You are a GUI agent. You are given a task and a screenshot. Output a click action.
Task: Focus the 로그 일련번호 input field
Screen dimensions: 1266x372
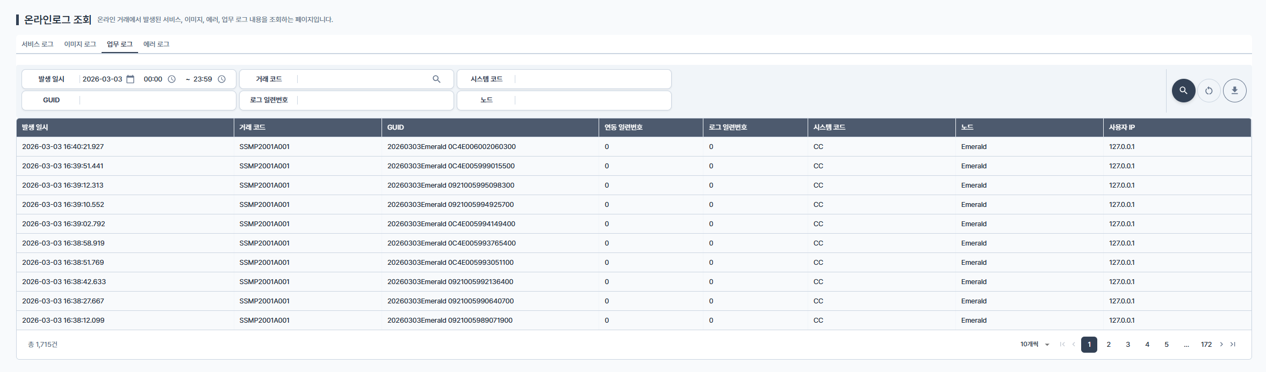(375, 100)
